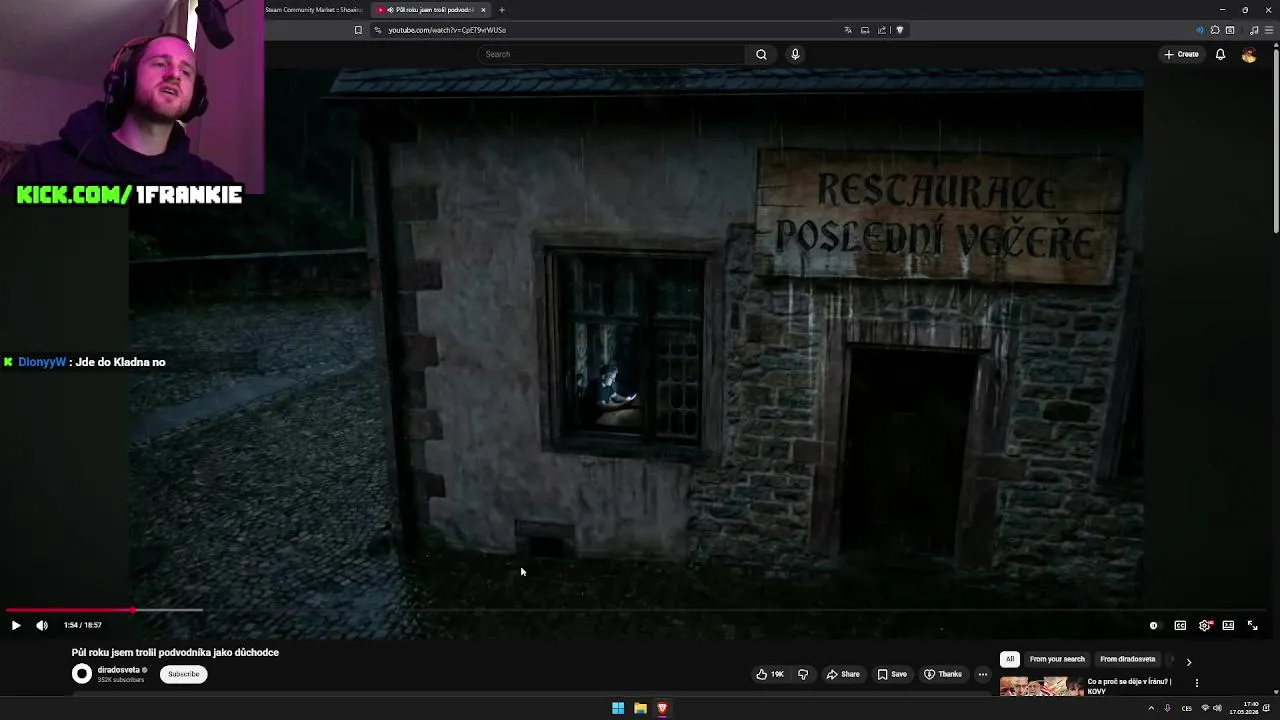Open the Create menu

1181,54
